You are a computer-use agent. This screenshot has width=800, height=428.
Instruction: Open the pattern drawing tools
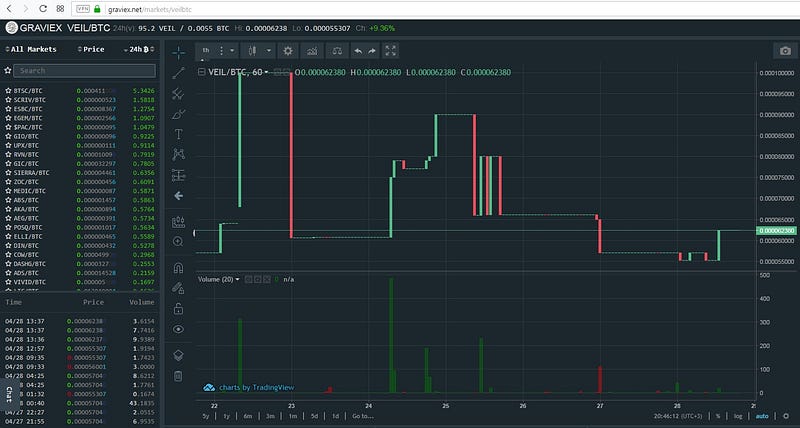tap(179, 154)
